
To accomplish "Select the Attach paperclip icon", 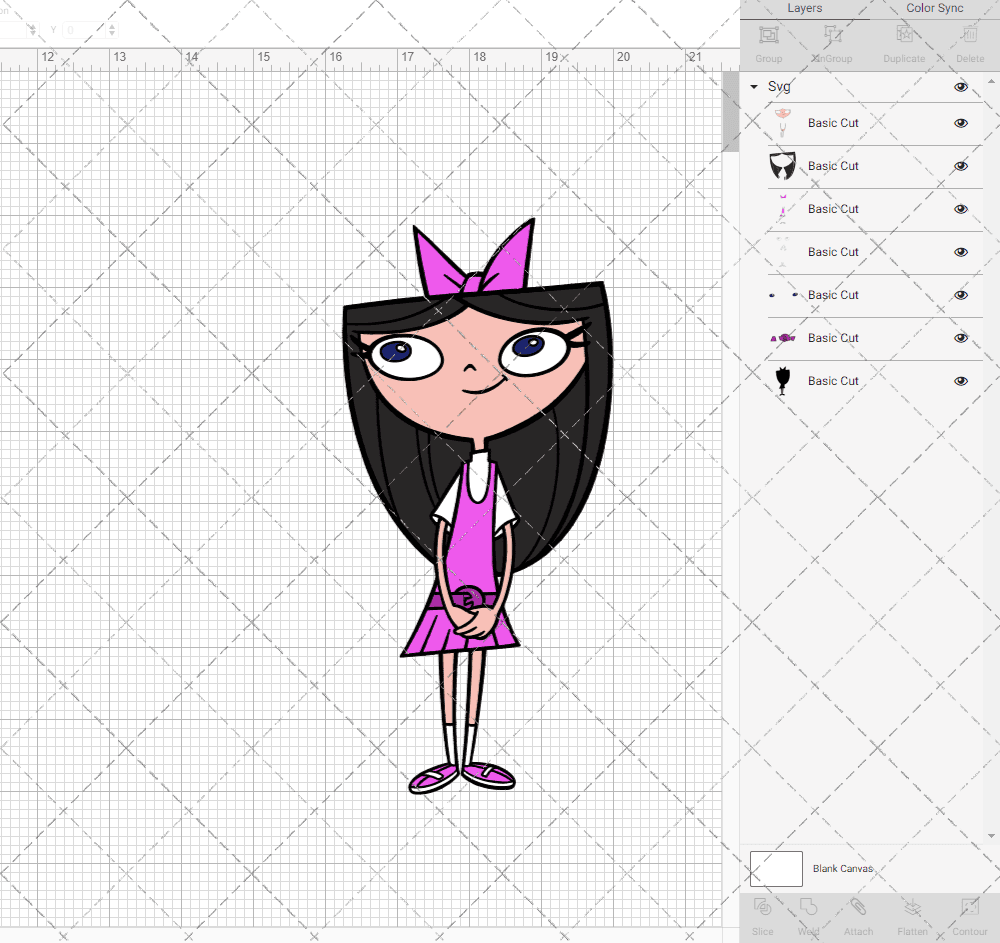I will (x=858, y=907).
